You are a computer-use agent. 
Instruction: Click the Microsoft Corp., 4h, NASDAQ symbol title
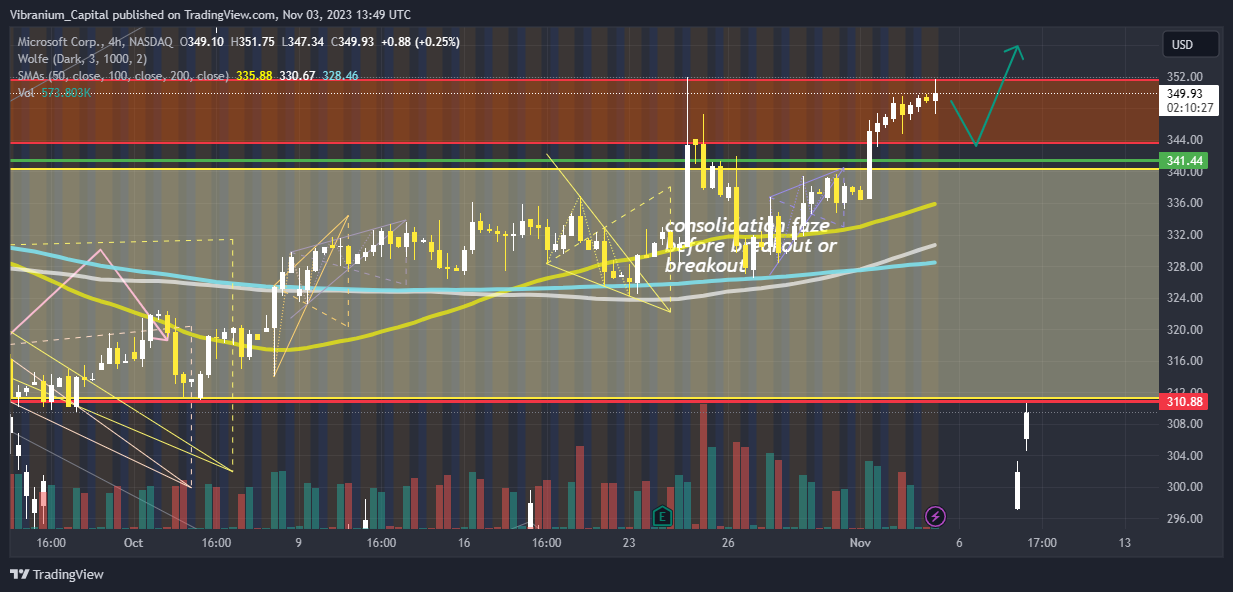pos(96,41)
